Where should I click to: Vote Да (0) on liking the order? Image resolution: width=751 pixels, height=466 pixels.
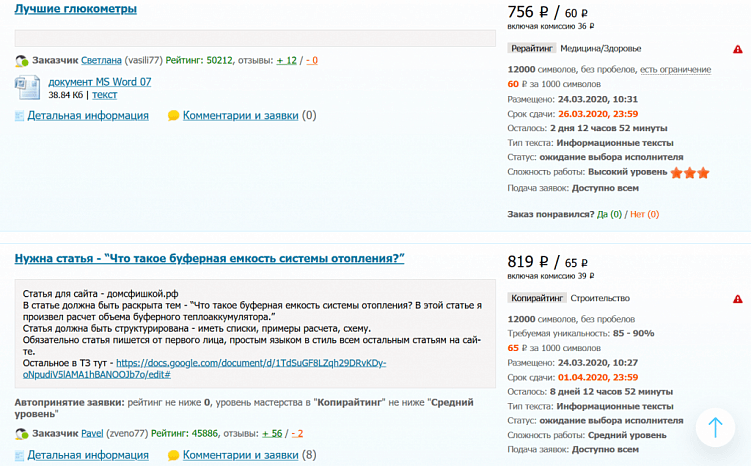point(609,214)
